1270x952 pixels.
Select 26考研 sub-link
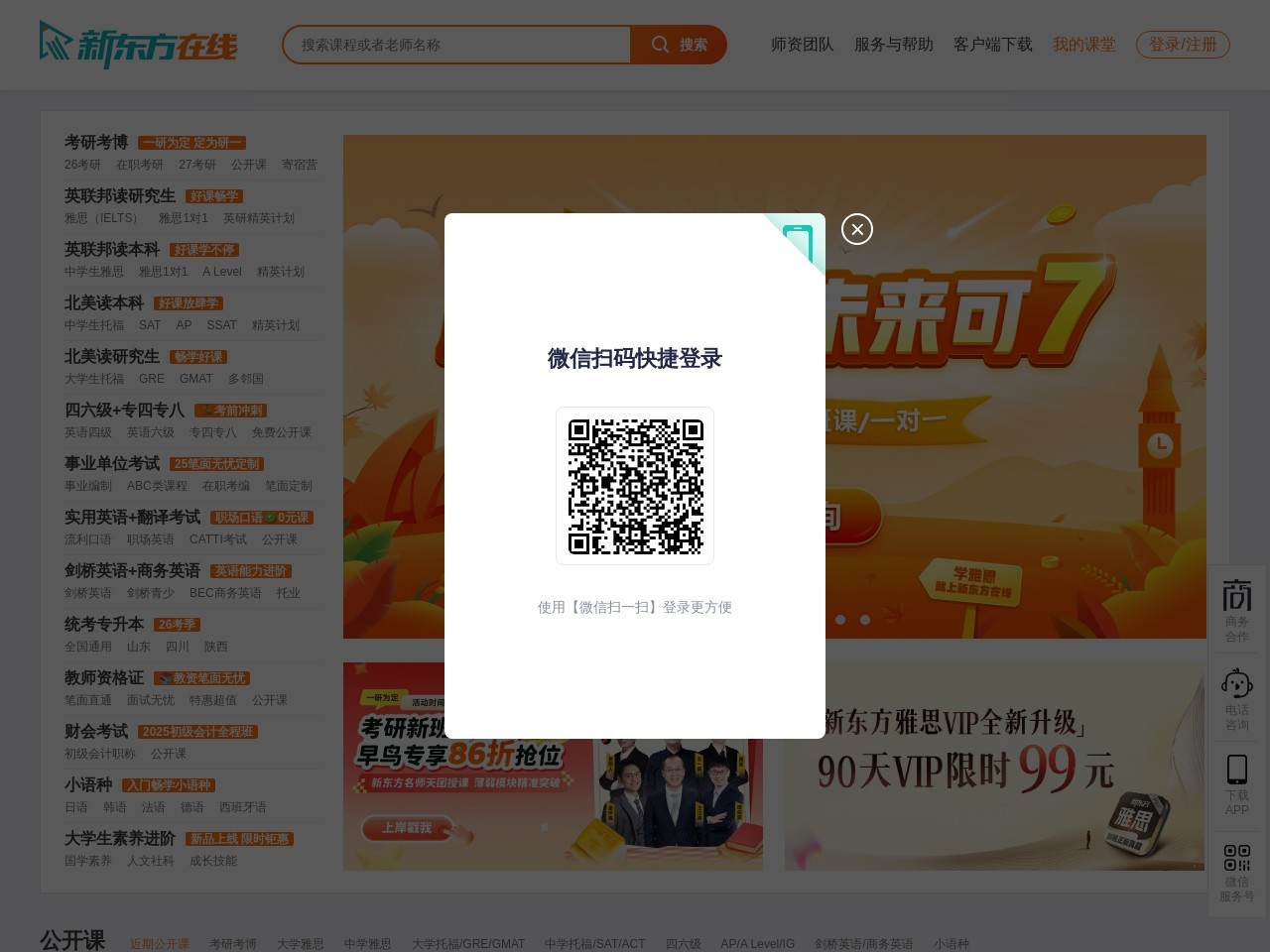pyautogui.click(x=82, y=165)
